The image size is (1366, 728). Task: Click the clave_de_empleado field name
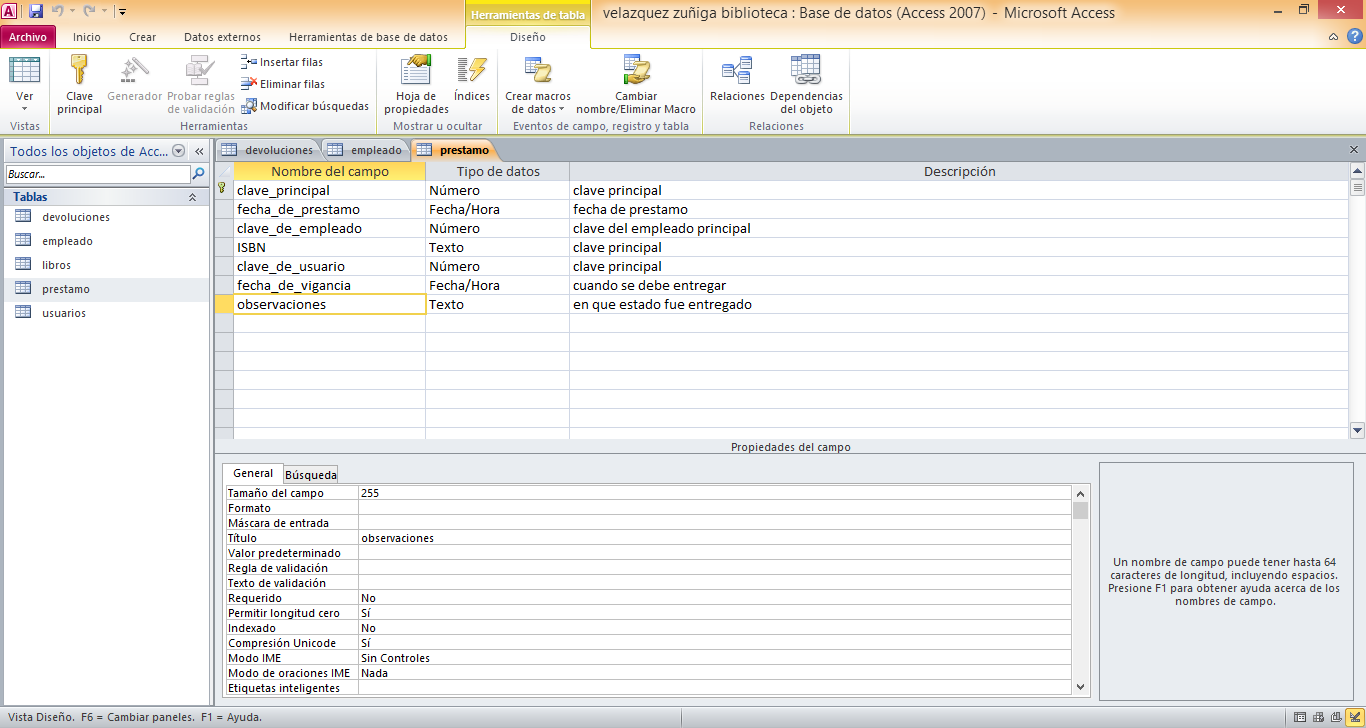pyautogui.click(x=330, y=228)
